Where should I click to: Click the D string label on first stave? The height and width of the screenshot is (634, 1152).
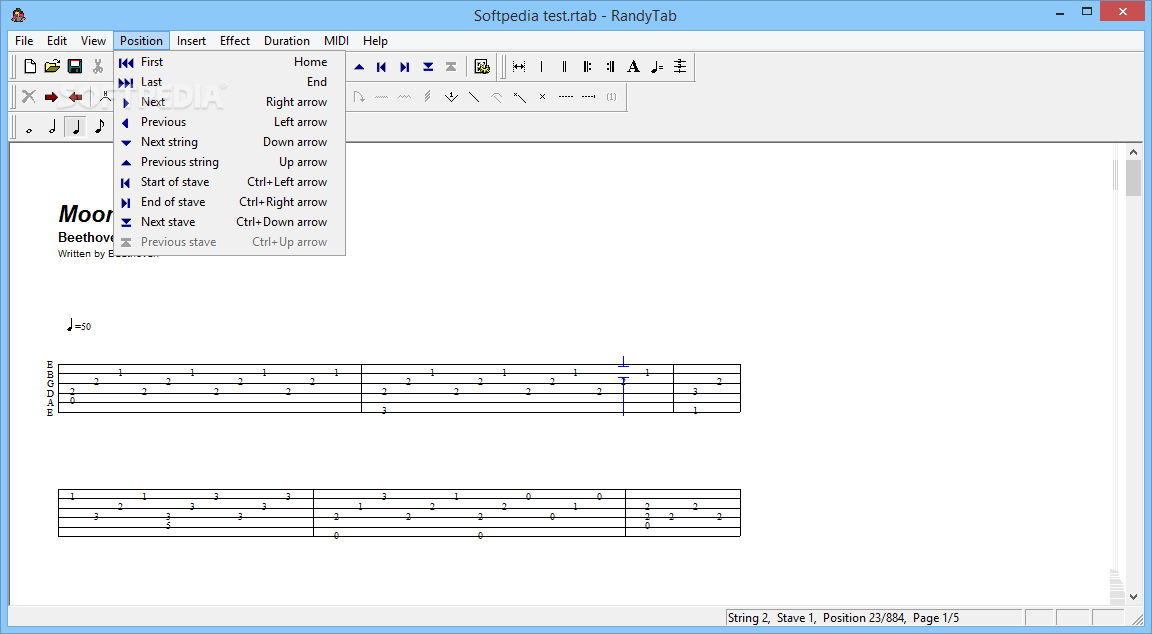pyautogui.click(x=50, y=393)
